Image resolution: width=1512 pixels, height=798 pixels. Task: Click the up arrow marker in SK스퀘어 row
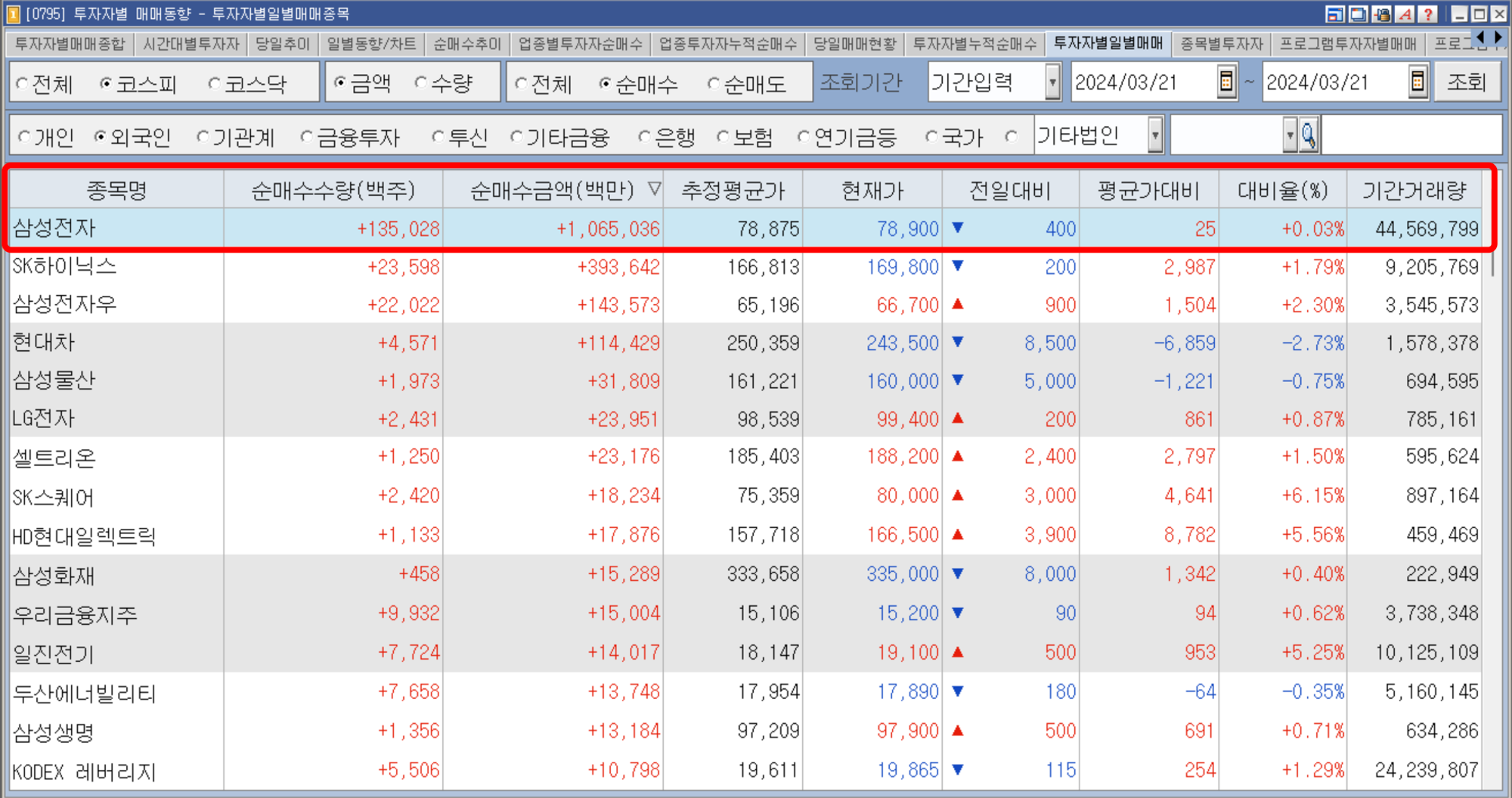coord(958,495)
